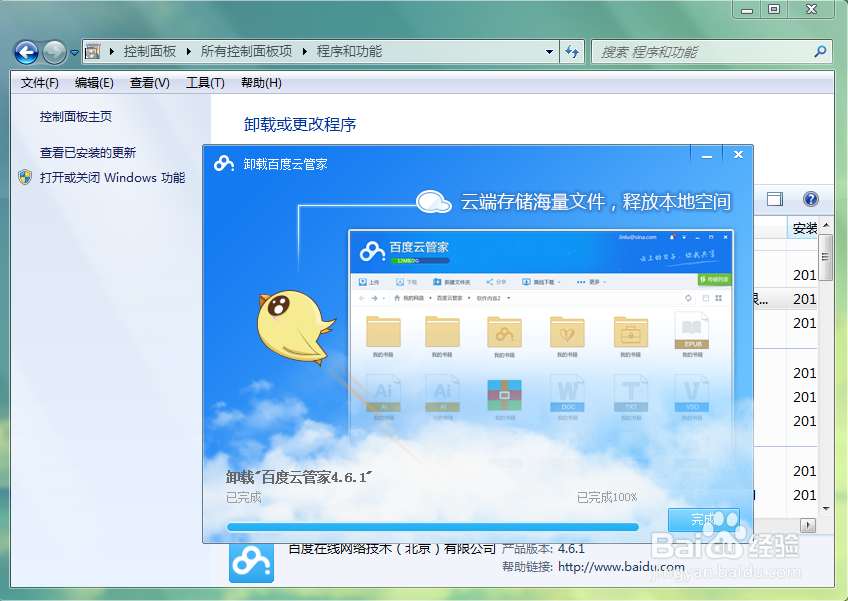Click the change view icon in toolbar
Screen dimensions: 848x601
coord(775,199)
